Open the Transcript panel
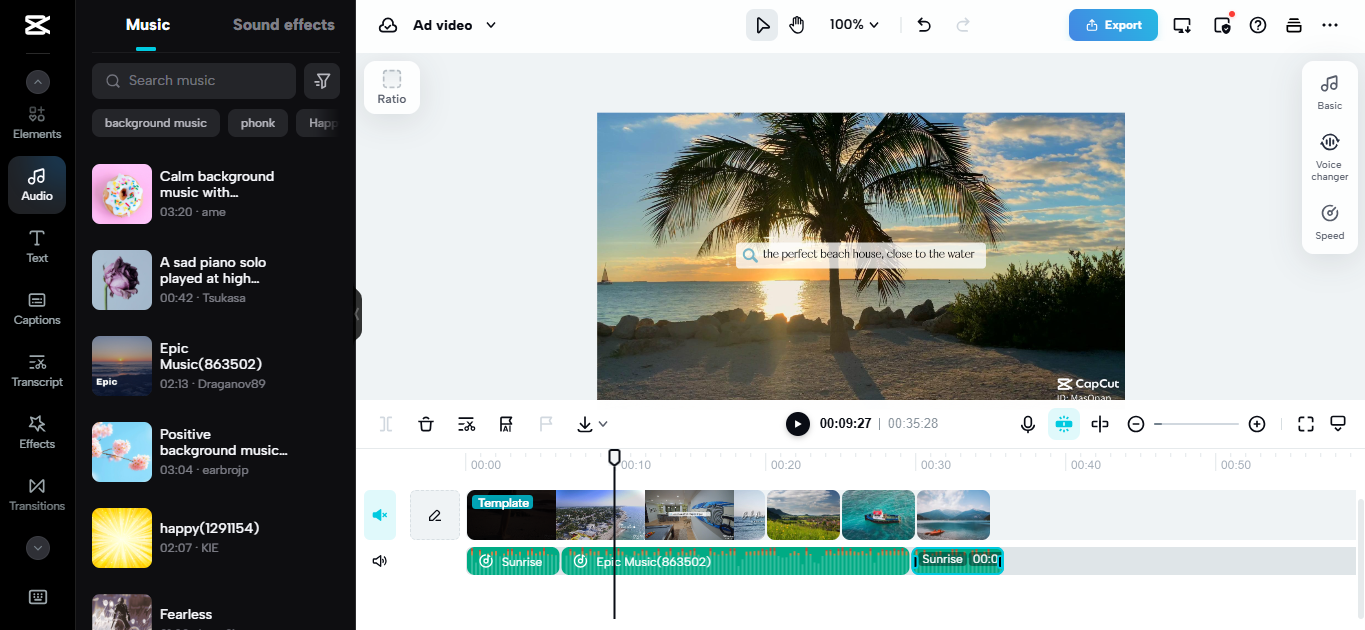Viewport: 1365px width, 630px height. (x=37, y=370)
